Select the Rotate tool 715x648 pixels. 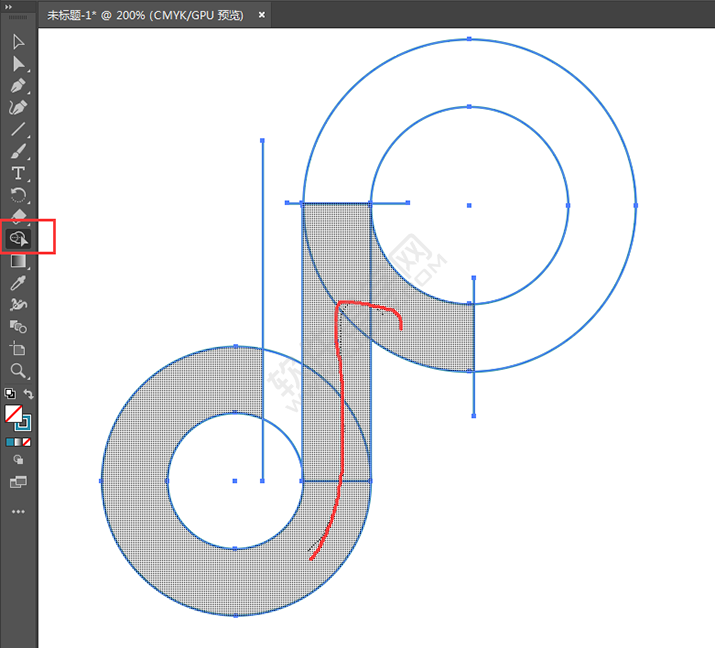click(x=18, y=195)
